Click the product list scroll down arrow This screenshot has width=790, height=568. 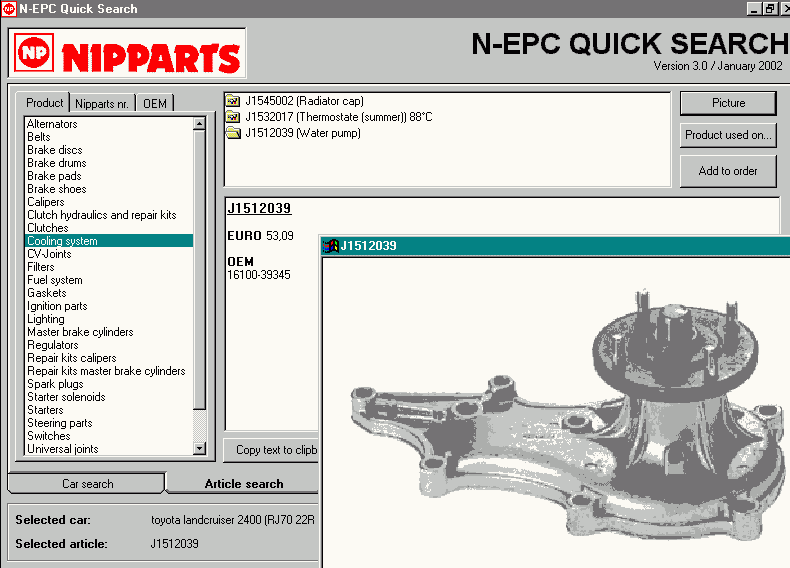(200, 449)
